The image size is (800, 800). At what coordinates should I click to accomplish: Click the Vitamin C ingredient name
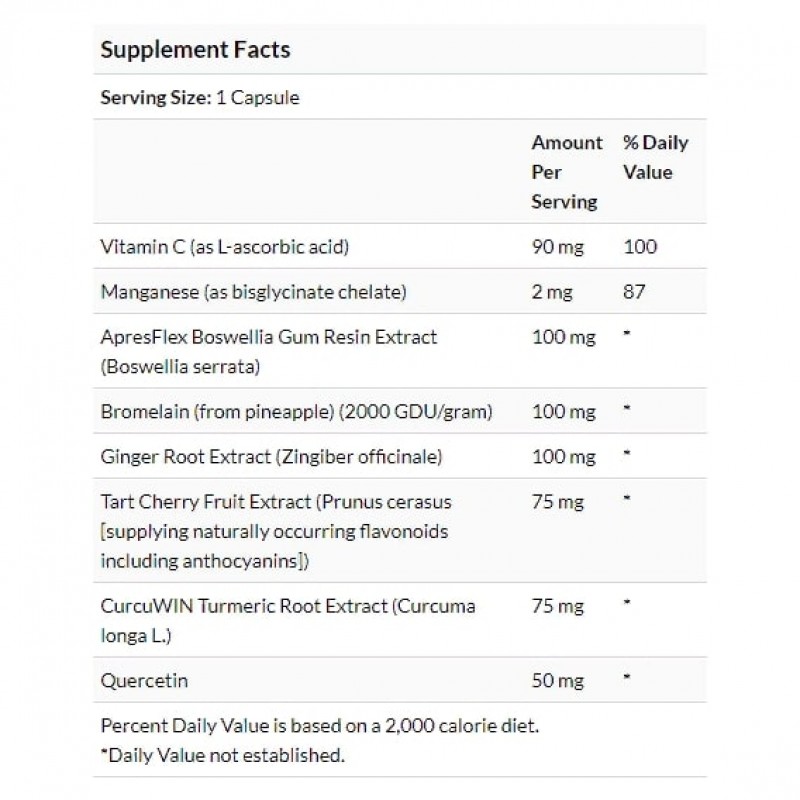(x=226, y=246)
